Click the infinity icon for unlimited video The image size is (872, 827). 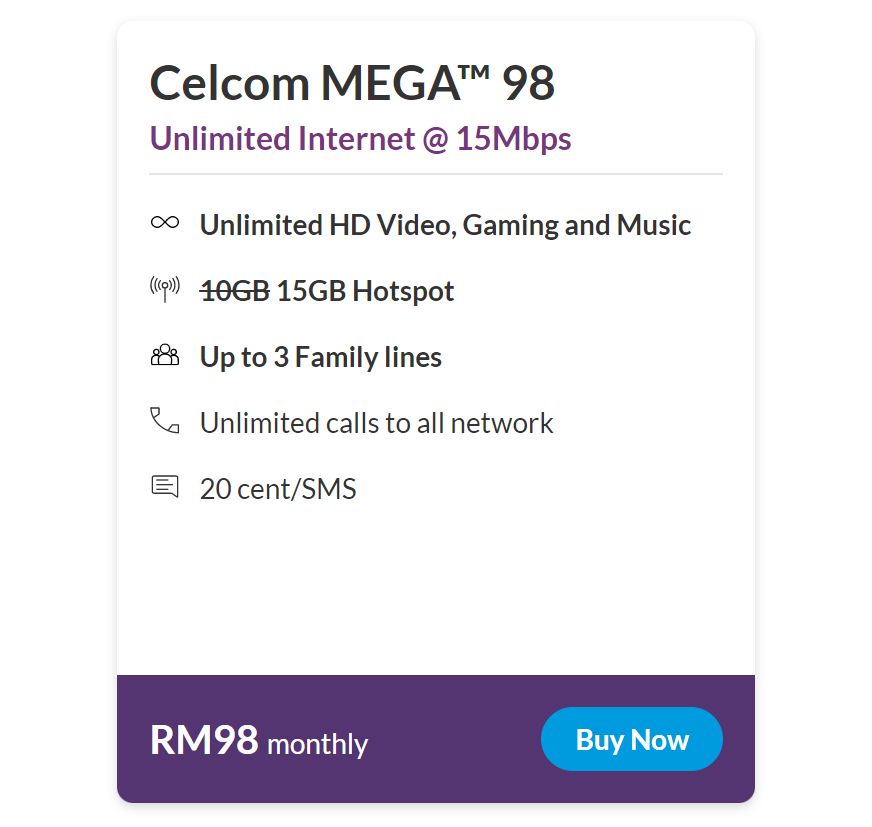(165, 223)
